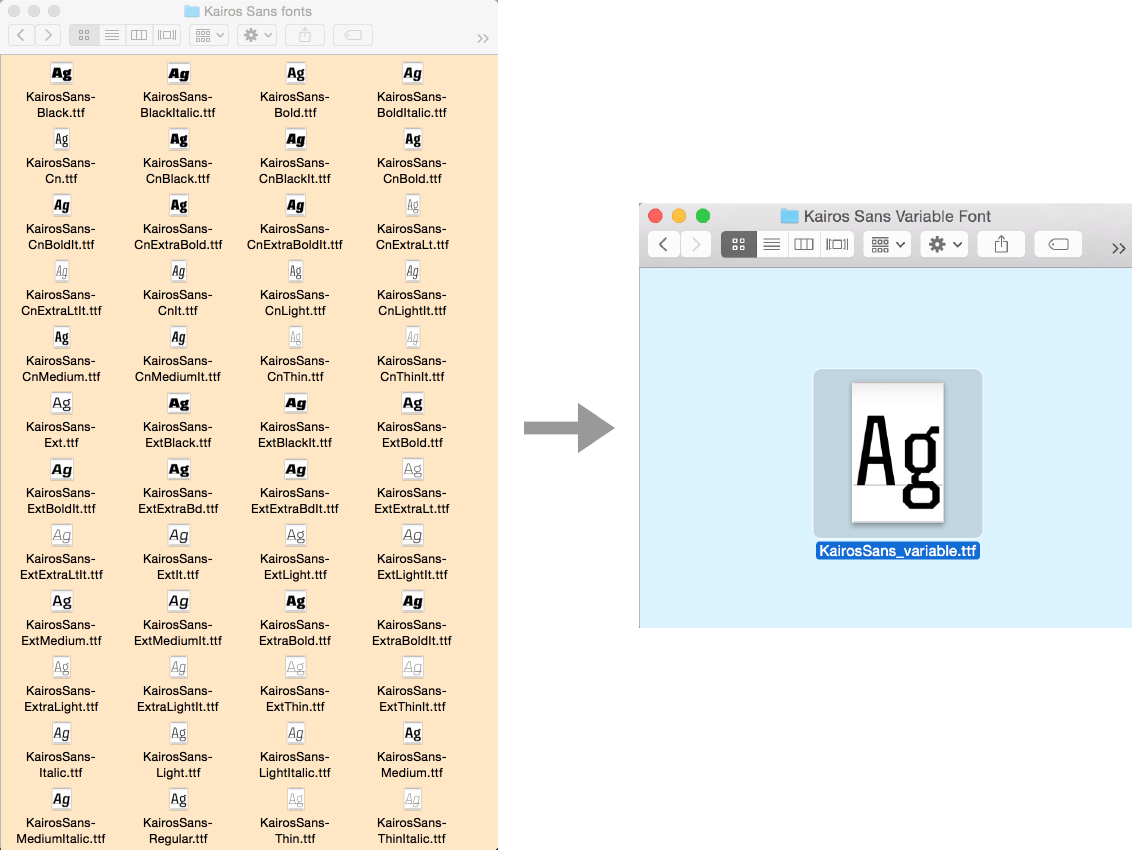Expand toolbar overflow in Kairos Sans fonts window

tap(483, 38)
